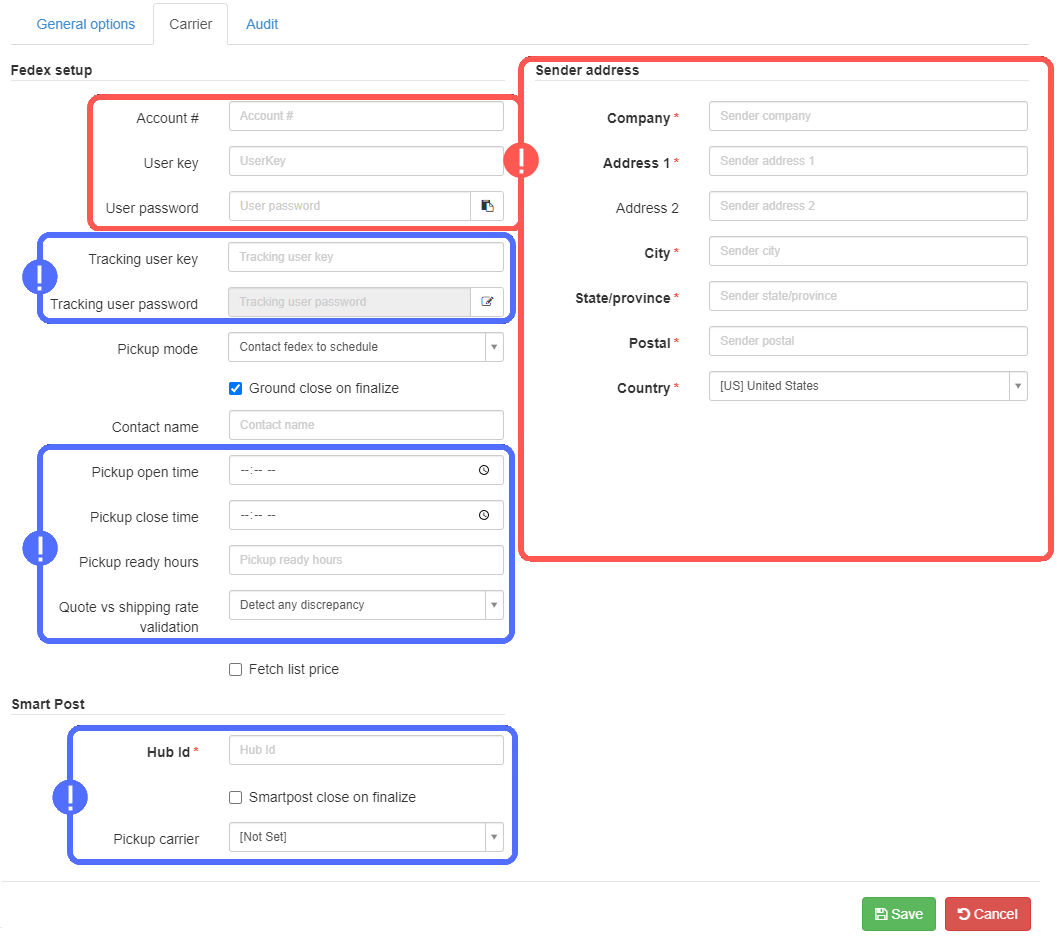Image resolution: width=1062 pixels, height=938 pixels.
Task: Click the Contact name label
Action: [x=155, y=427]
